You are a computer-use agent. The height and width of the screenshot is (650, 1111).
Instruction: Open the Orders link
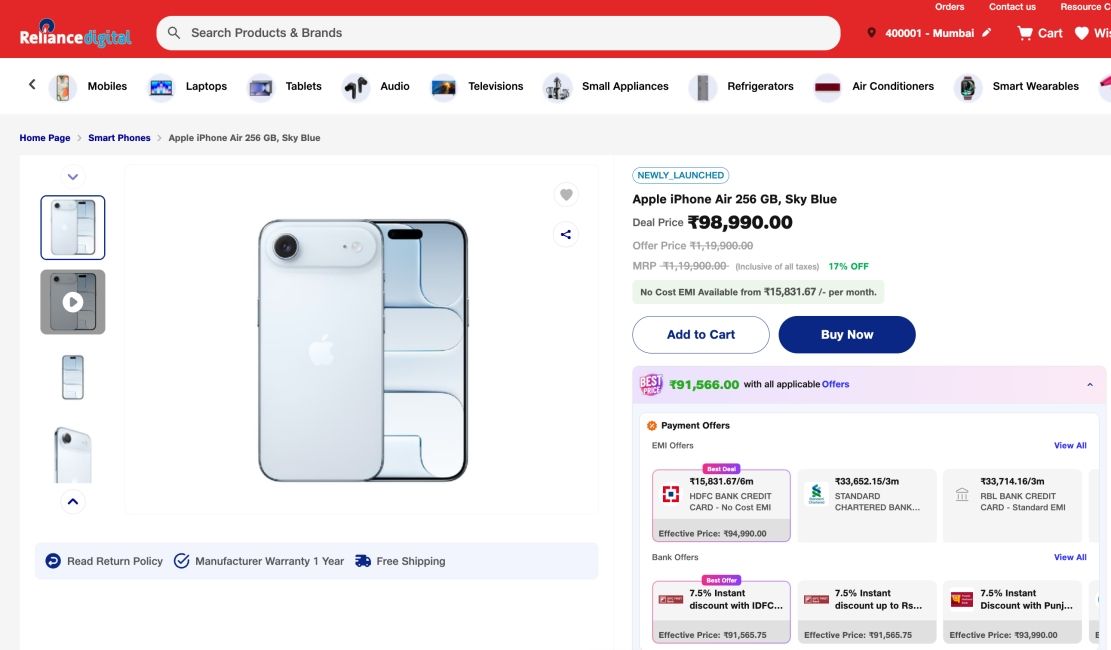tap(949, 6)
